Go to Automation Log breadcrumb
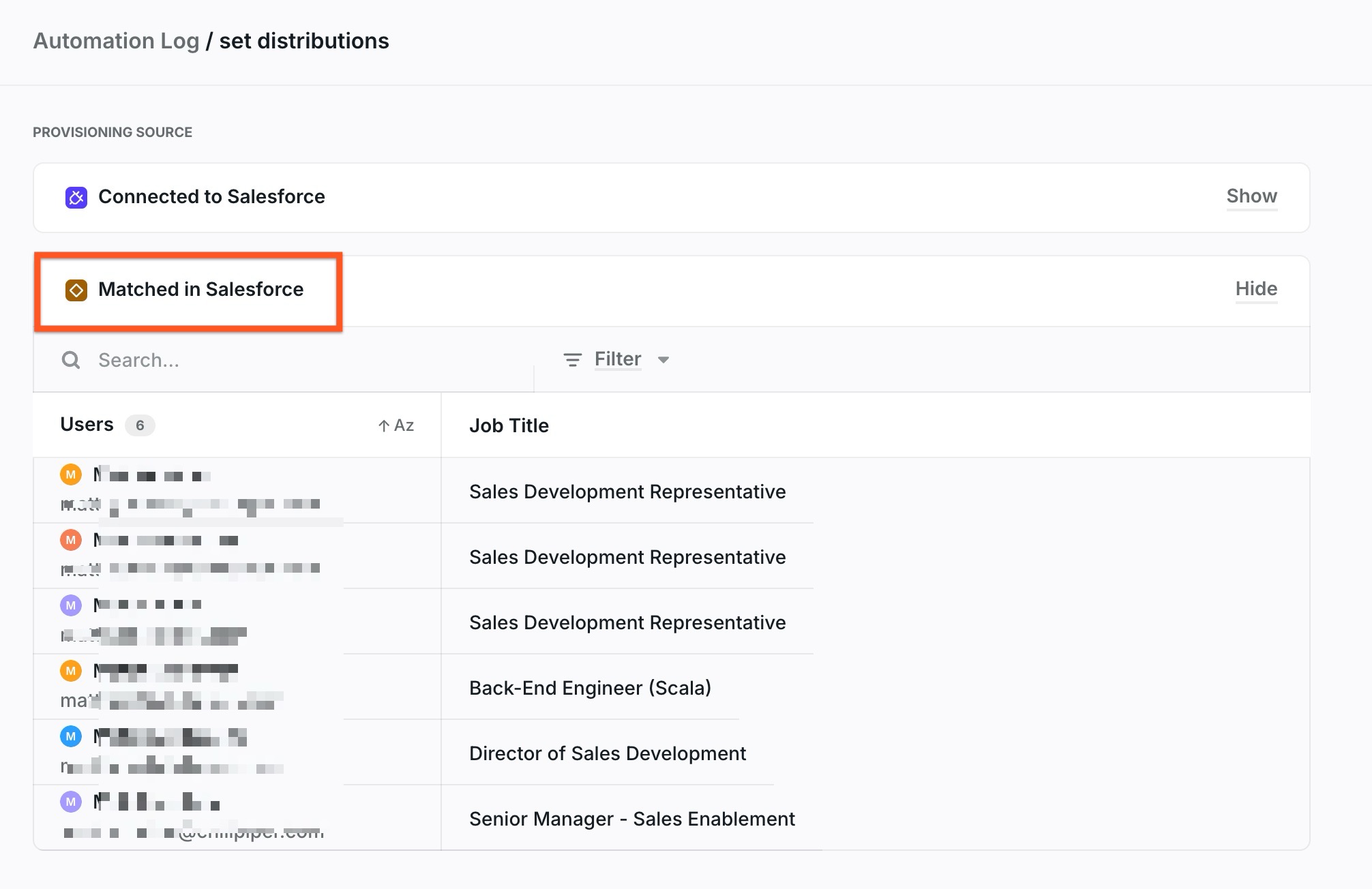Image resolution: width=1372 pixels, height=889 pixels. click(116, 41)
